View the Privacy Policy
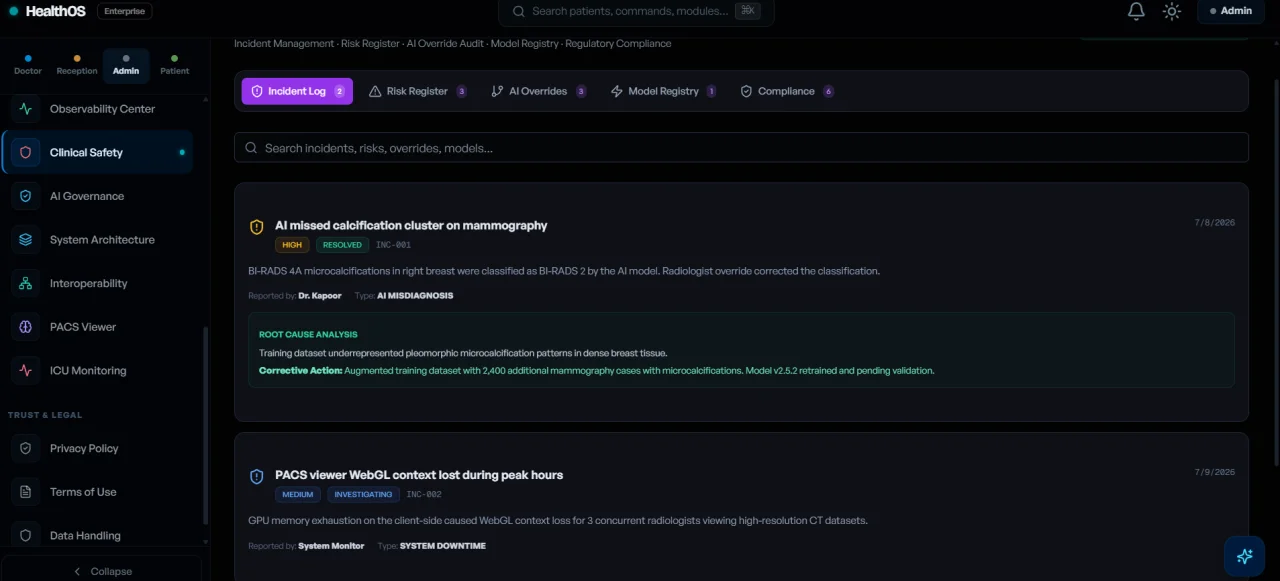Image resolution: width=1280 pixels, height=581 pixels. coord(97,449)
